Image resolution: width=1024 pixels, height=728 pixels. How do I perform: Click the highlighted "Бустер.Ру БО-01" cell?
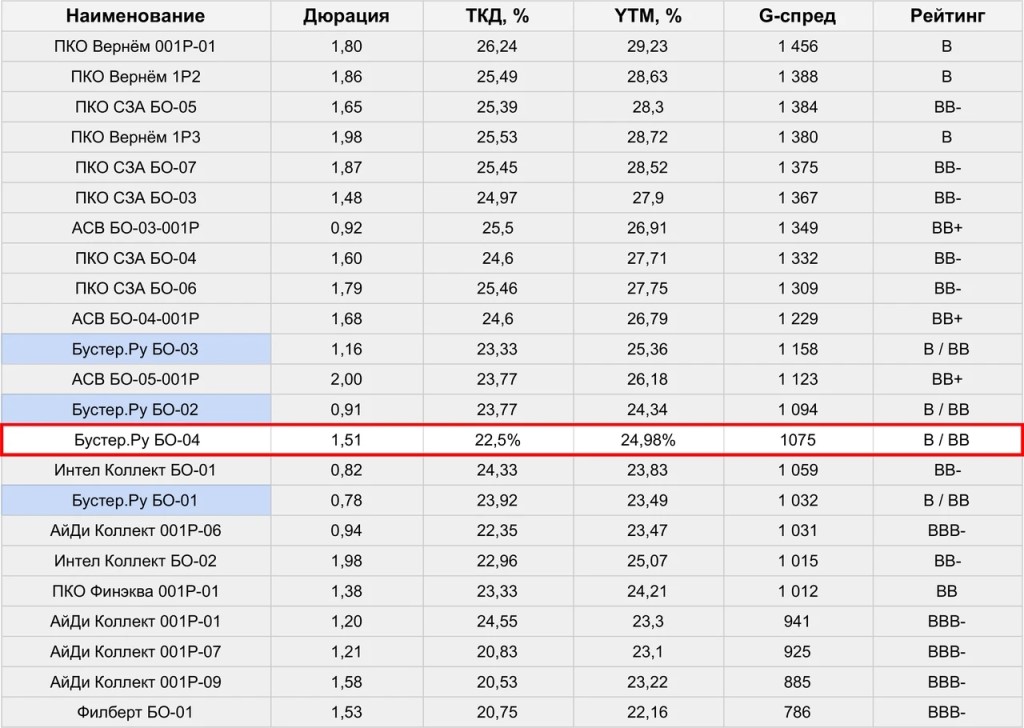tap(135, 500)
